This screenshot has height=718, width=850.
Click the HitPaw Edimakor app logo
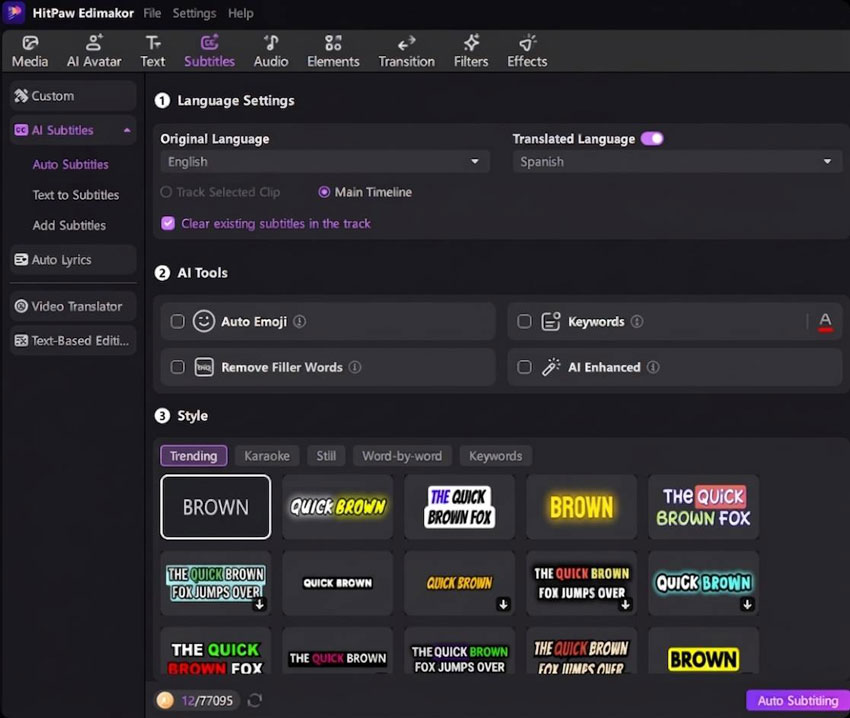(x=14, y=12)
